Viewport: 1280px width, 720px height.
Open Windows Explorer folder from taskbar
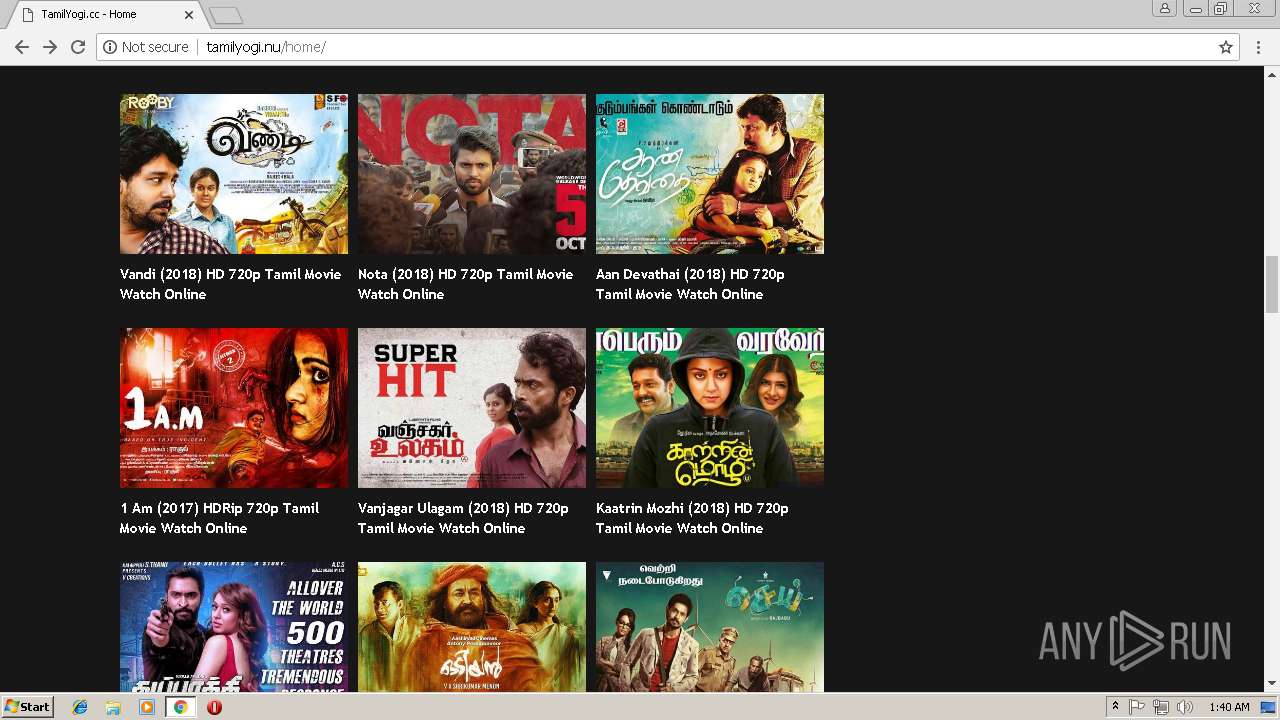pyautogui.click(x=113, y=707)
